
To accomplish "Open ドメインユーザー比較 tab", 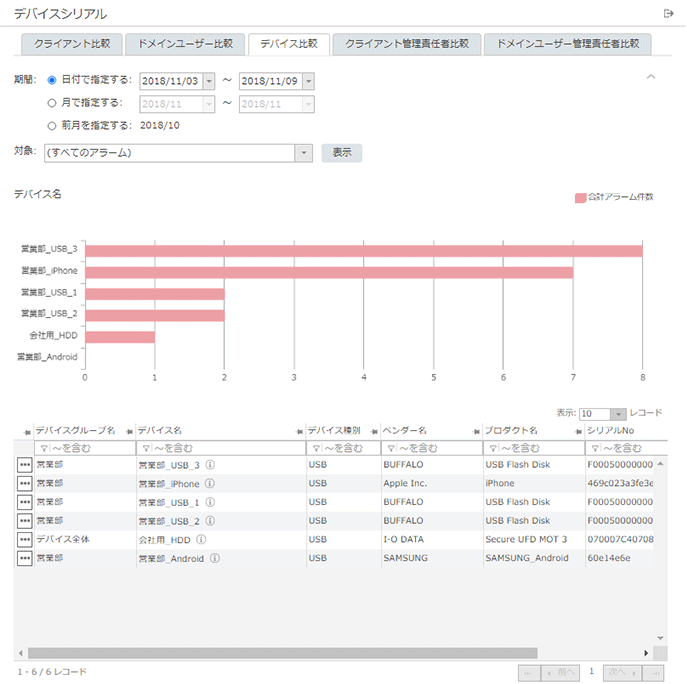I will click(x=185, y=44).
